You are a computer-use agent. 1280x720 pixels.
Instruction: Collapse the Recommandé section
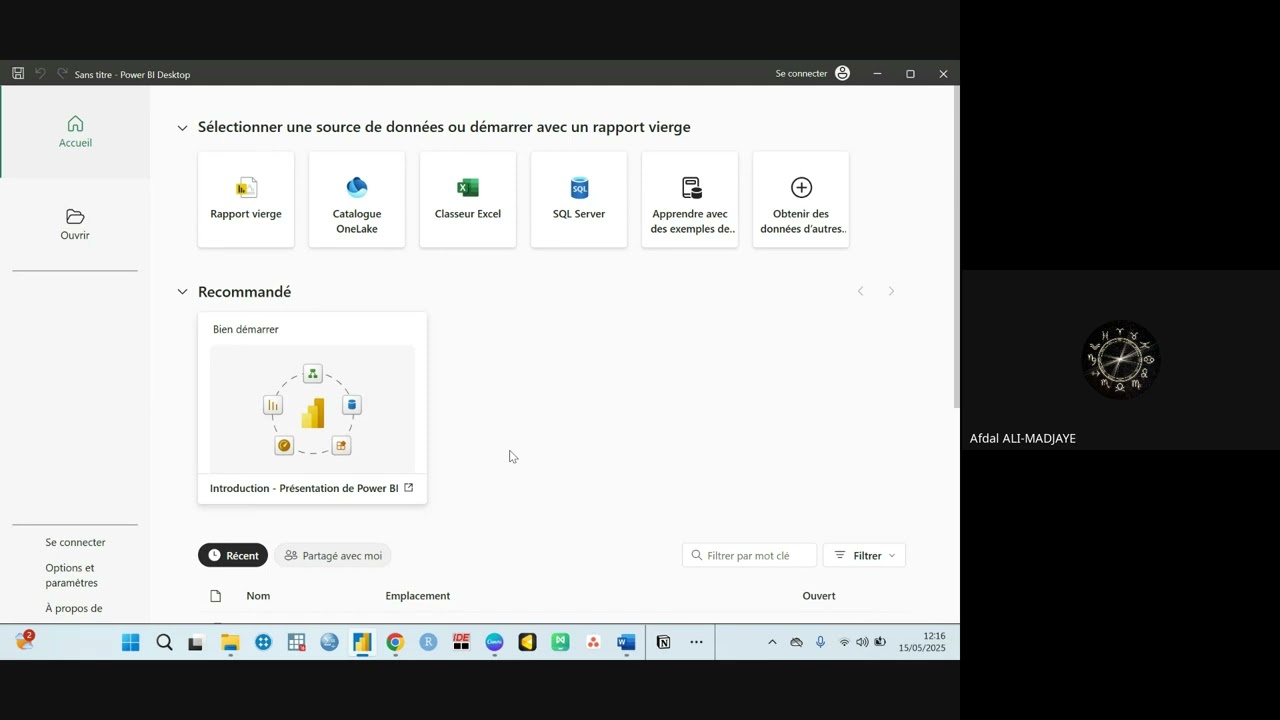182,292
